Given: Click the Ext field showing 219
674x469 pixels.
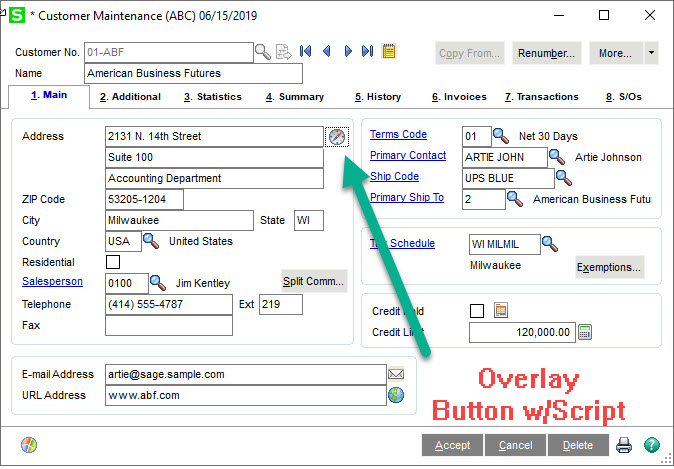Looking at the screenshot, I should [x=281, y=304].
